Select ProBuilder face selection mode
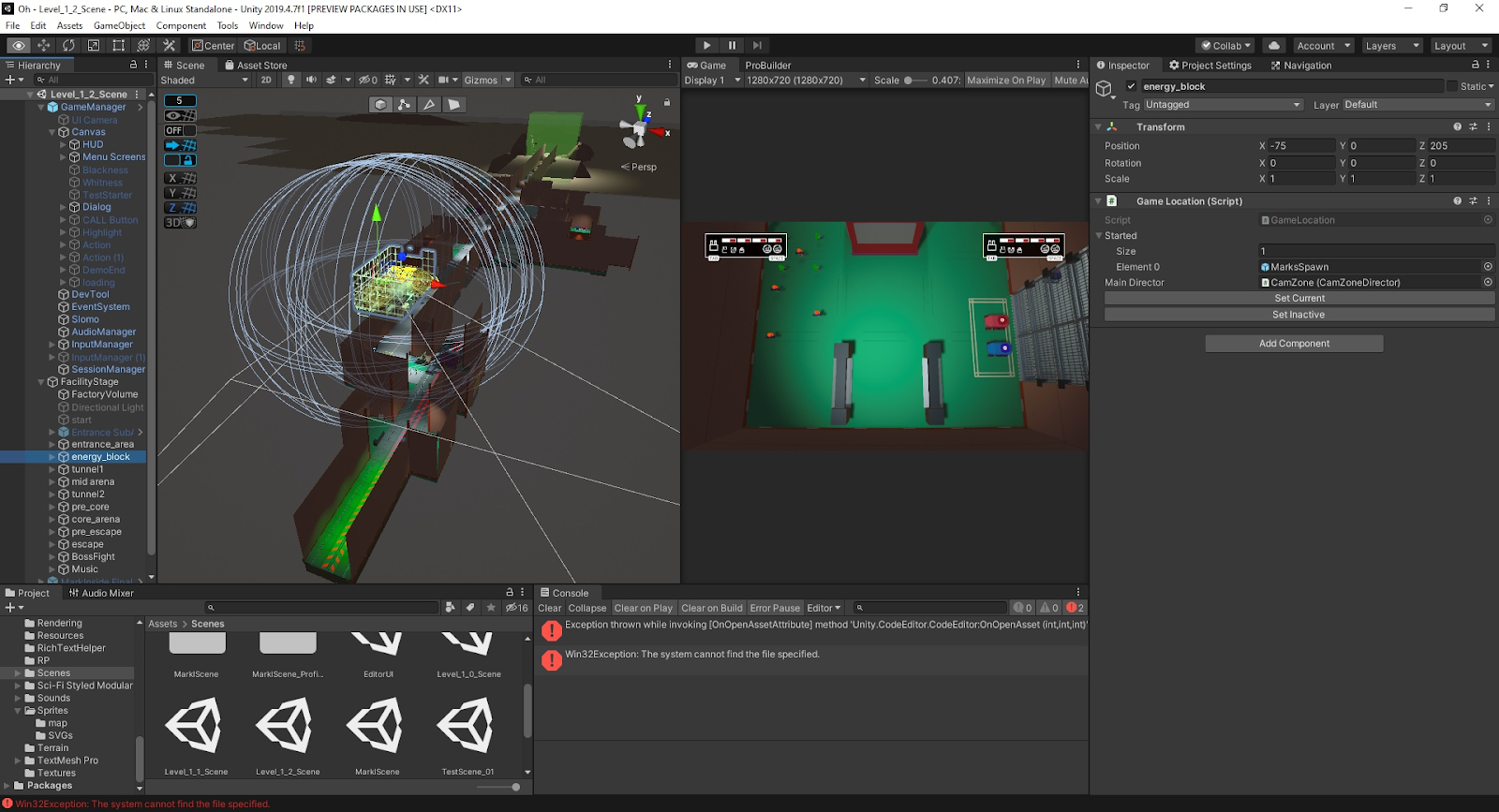This screenshot has width=1499, height=812. (x=453, y=104)
